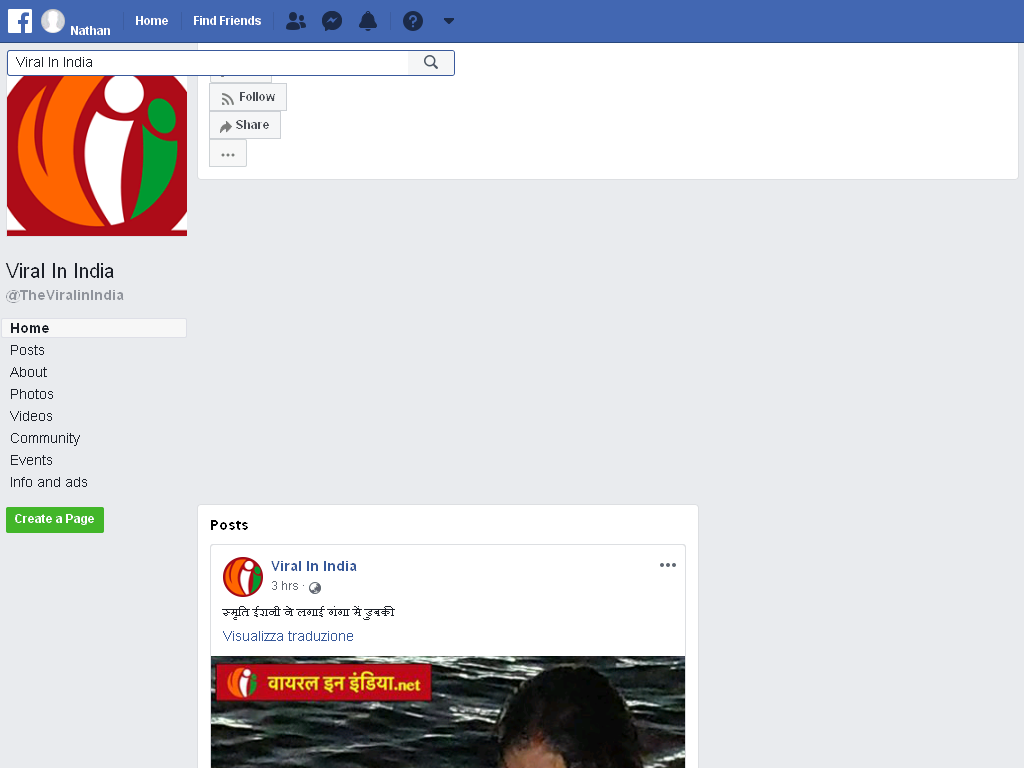Viewport: 1024px width, 768px height.
Task: Open the friend requests icon
Action: click(x=296, y=21)
